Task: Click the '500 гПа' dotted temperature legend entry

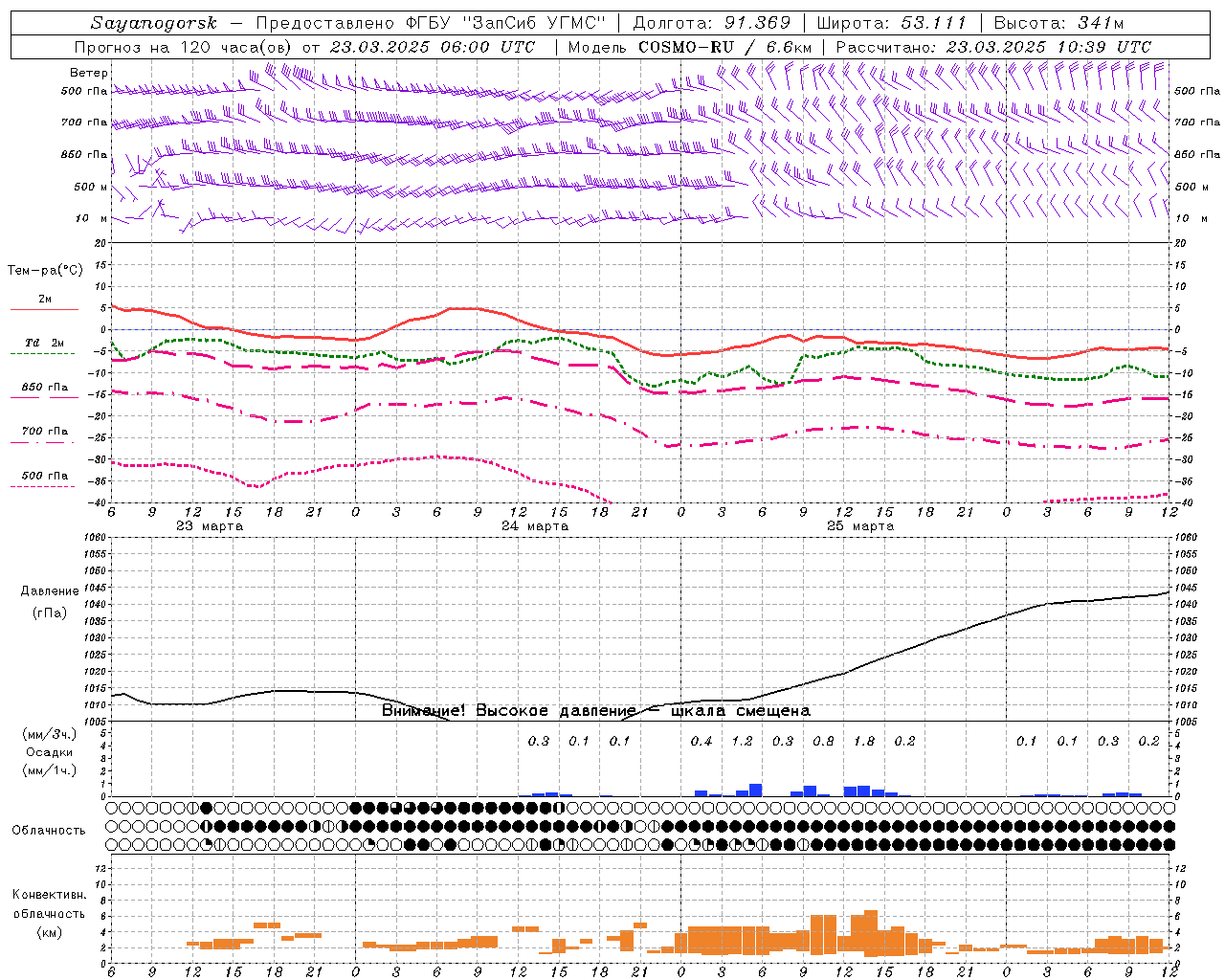Action: click(44, 479)
